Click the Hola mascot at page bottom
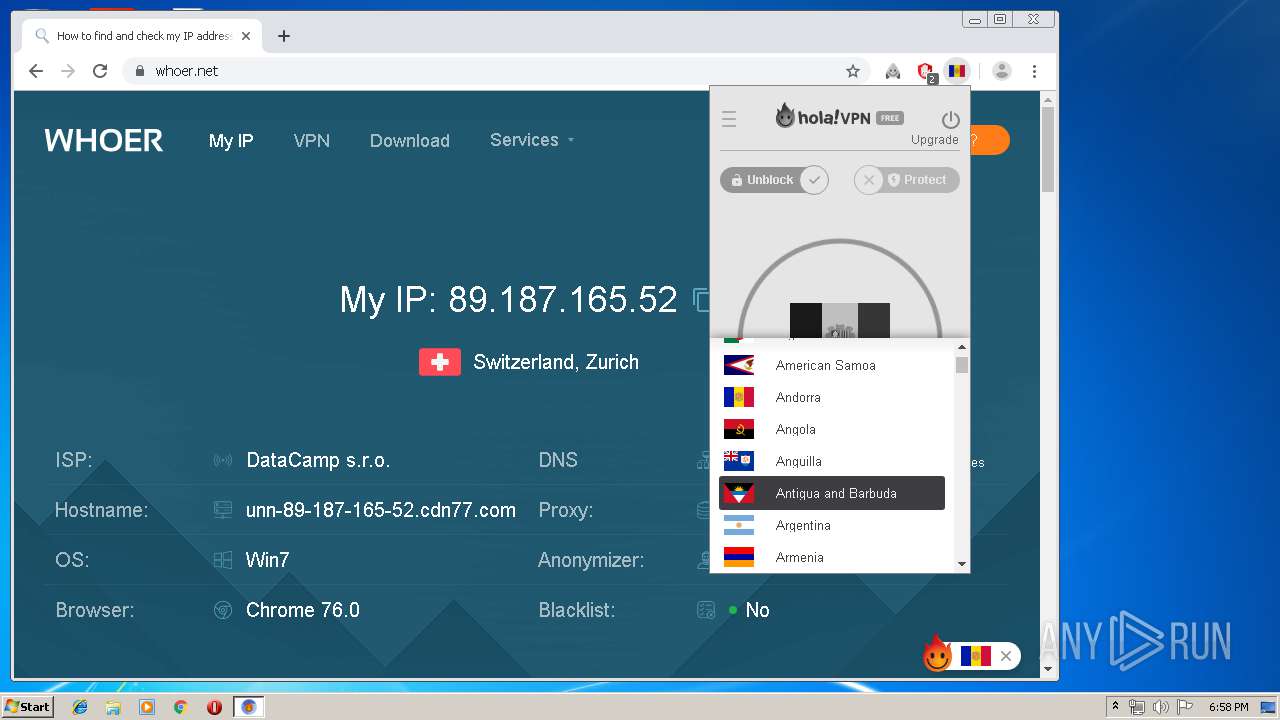 [937, 653]
